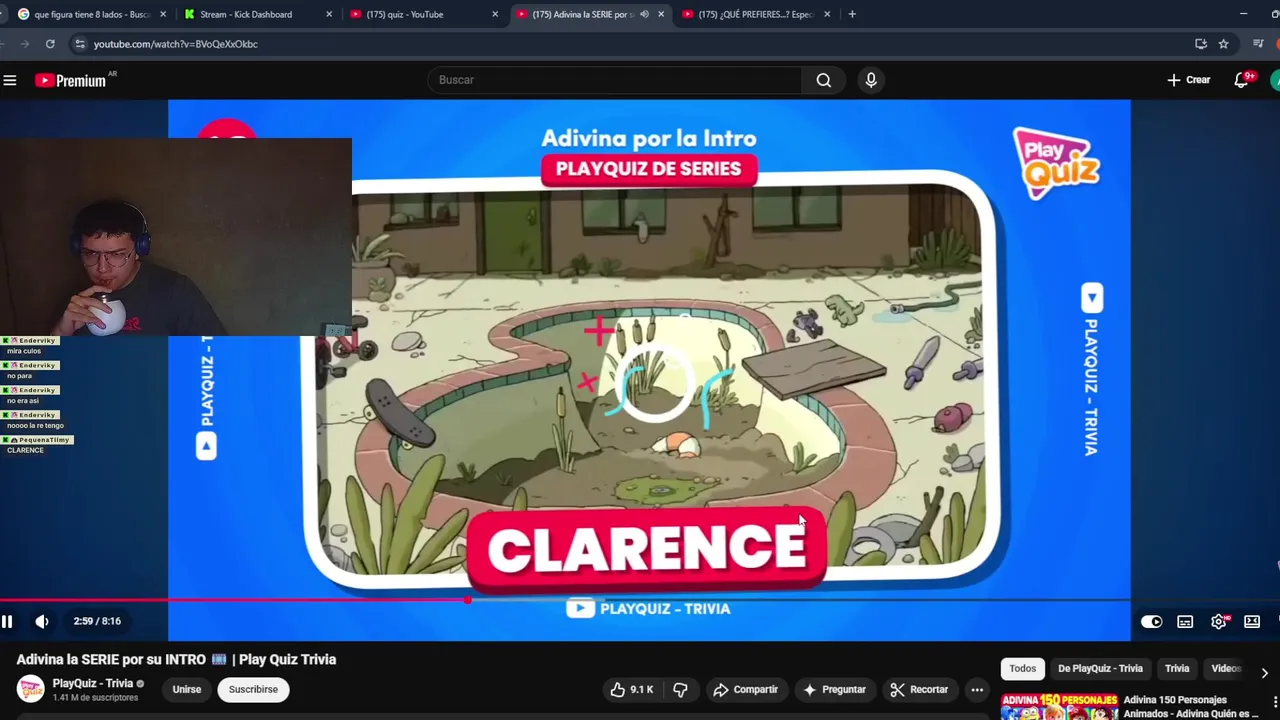Open the PlayQuiz - Trivia channel avatar
This screenshot has width=1280, height=720.
pyautogui.click(x=31, y=689)
